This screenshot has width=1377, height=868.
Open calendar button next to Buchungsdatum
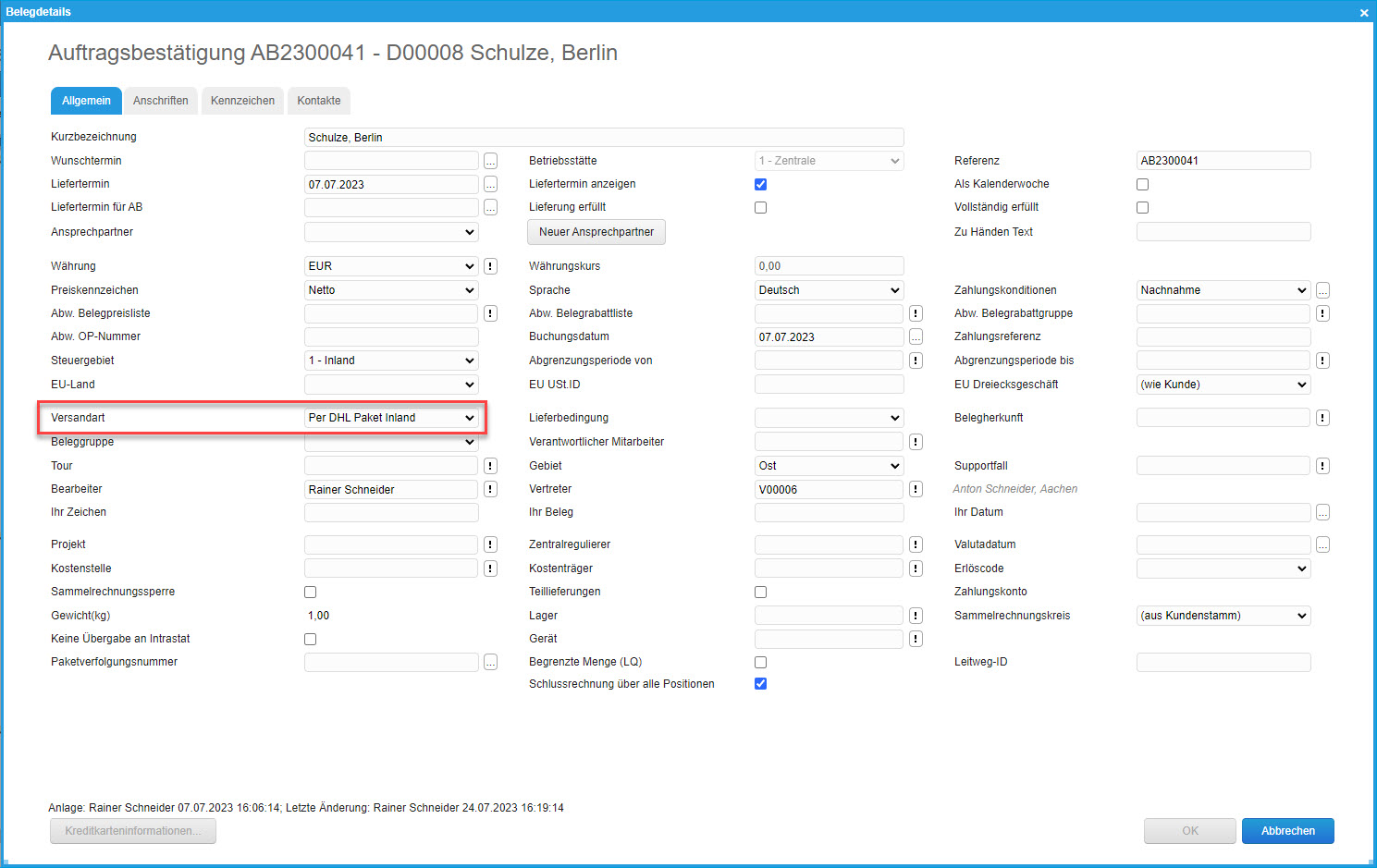[916, 336]
